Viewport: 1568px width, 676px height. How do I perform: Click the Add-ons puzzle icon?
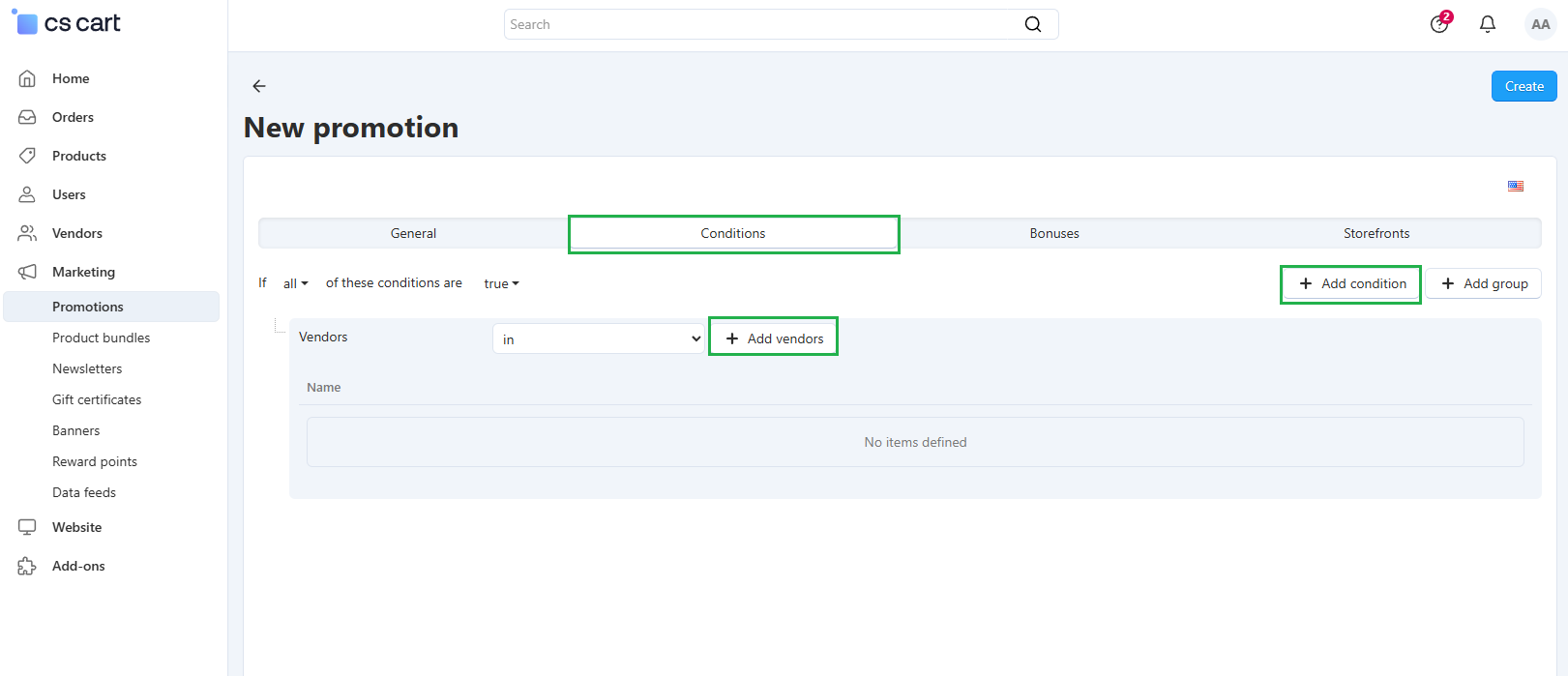coord(27,566)
